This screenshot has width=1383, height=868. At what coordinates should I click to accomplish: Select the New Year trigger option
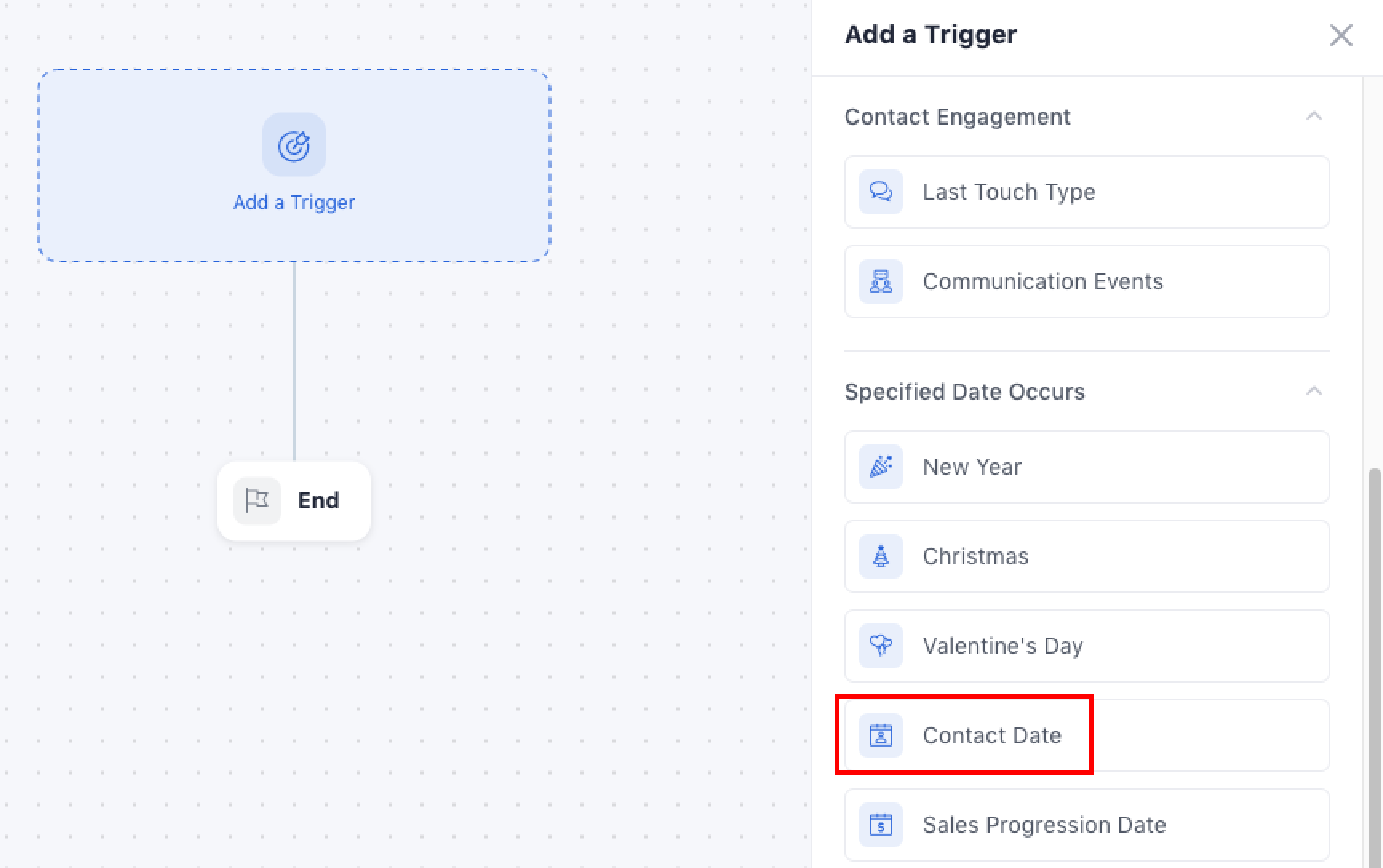click(972, 467)
